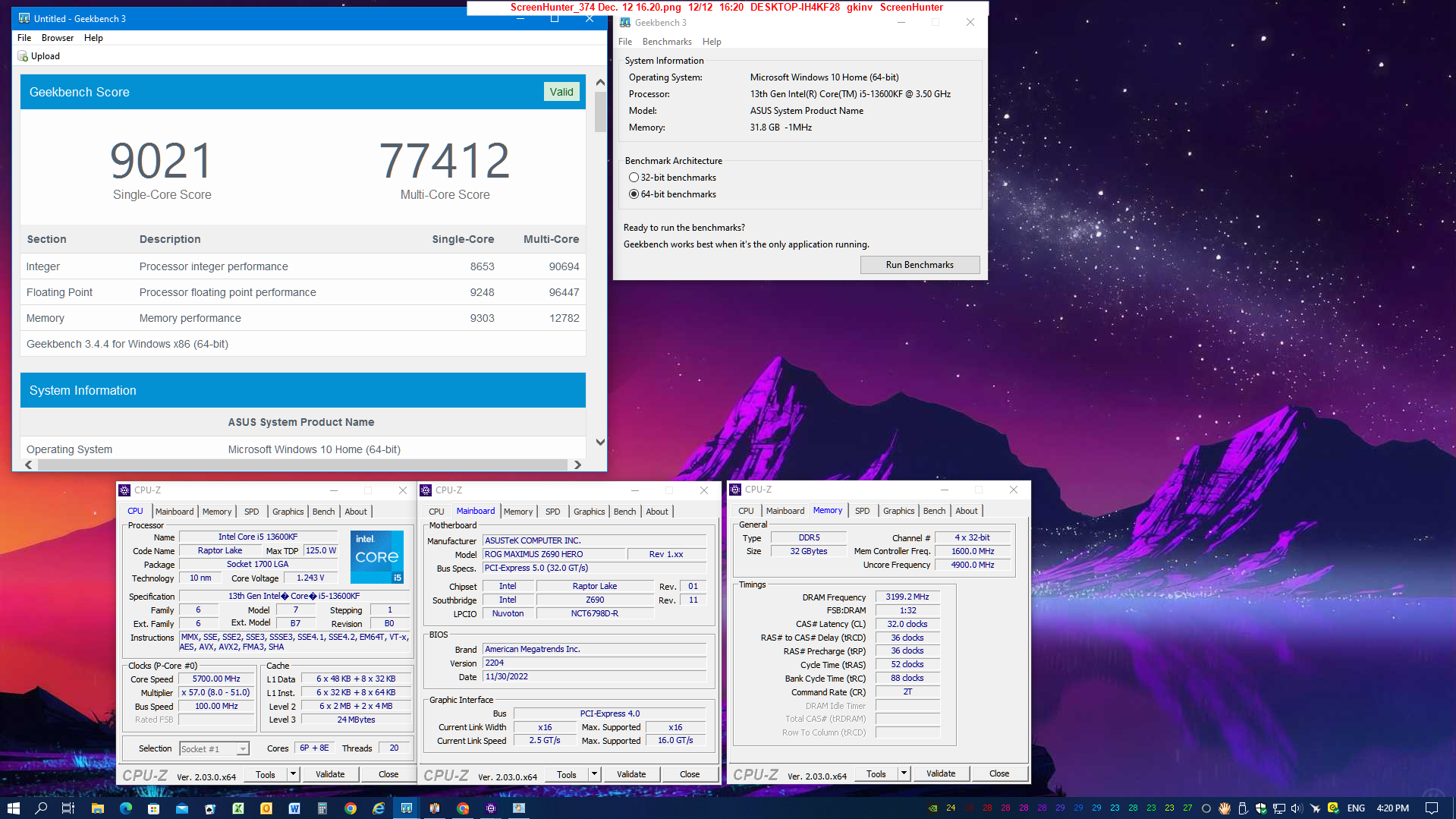The height and width of the screenshot is (819, 1456).
Task: Click the BIOS Version value 2204
Action: (595, 663)
